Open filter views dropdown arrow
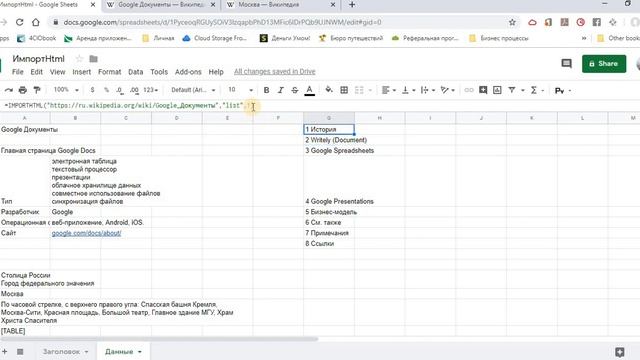The image size is (640, 360). pyautogui.click(x=522, y=90)
